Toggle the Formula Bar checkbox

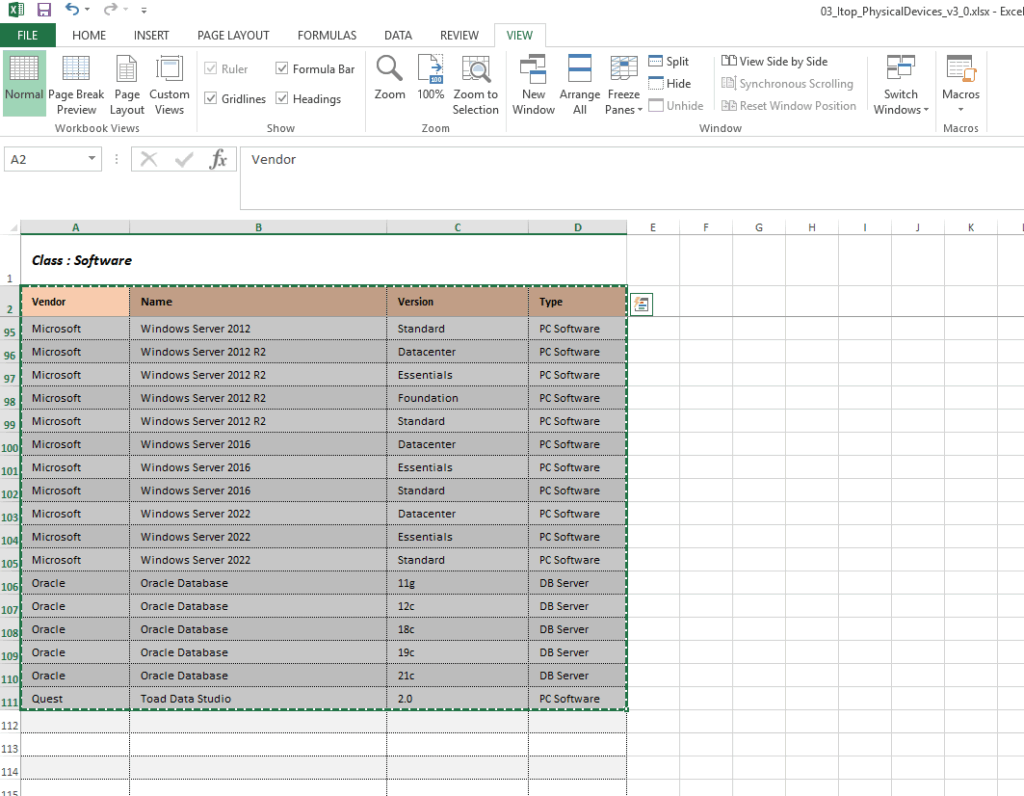283,69
